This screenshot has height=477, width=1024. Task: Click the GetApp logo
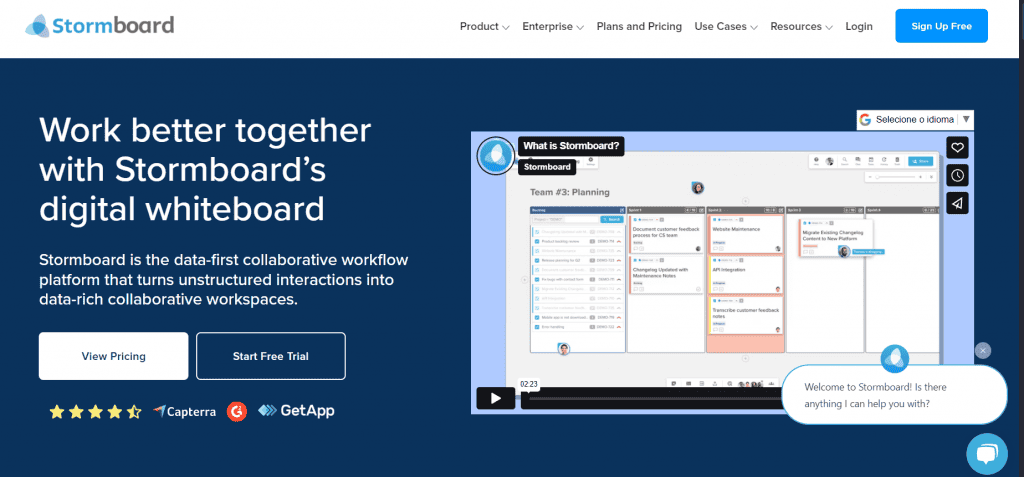tap(296, 411)
